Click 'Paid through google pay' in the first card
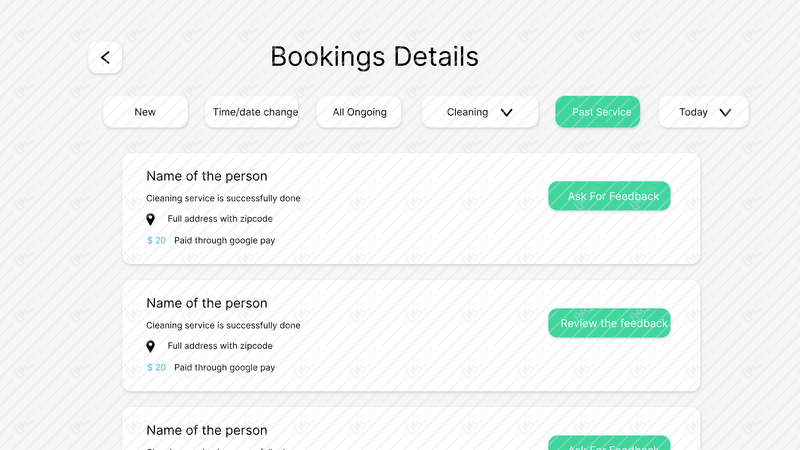Image resolution: width=800 pixels, height=450 pixels. 224,241
